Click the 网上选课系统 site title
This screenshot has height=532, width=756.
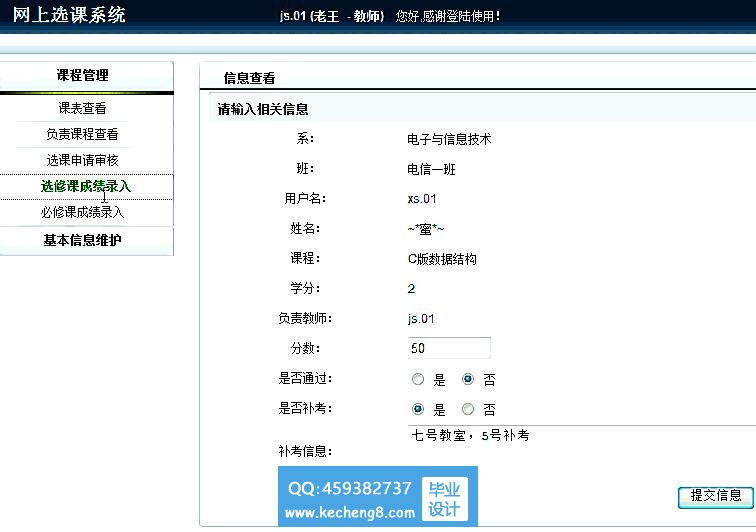[x=69, y=14]
